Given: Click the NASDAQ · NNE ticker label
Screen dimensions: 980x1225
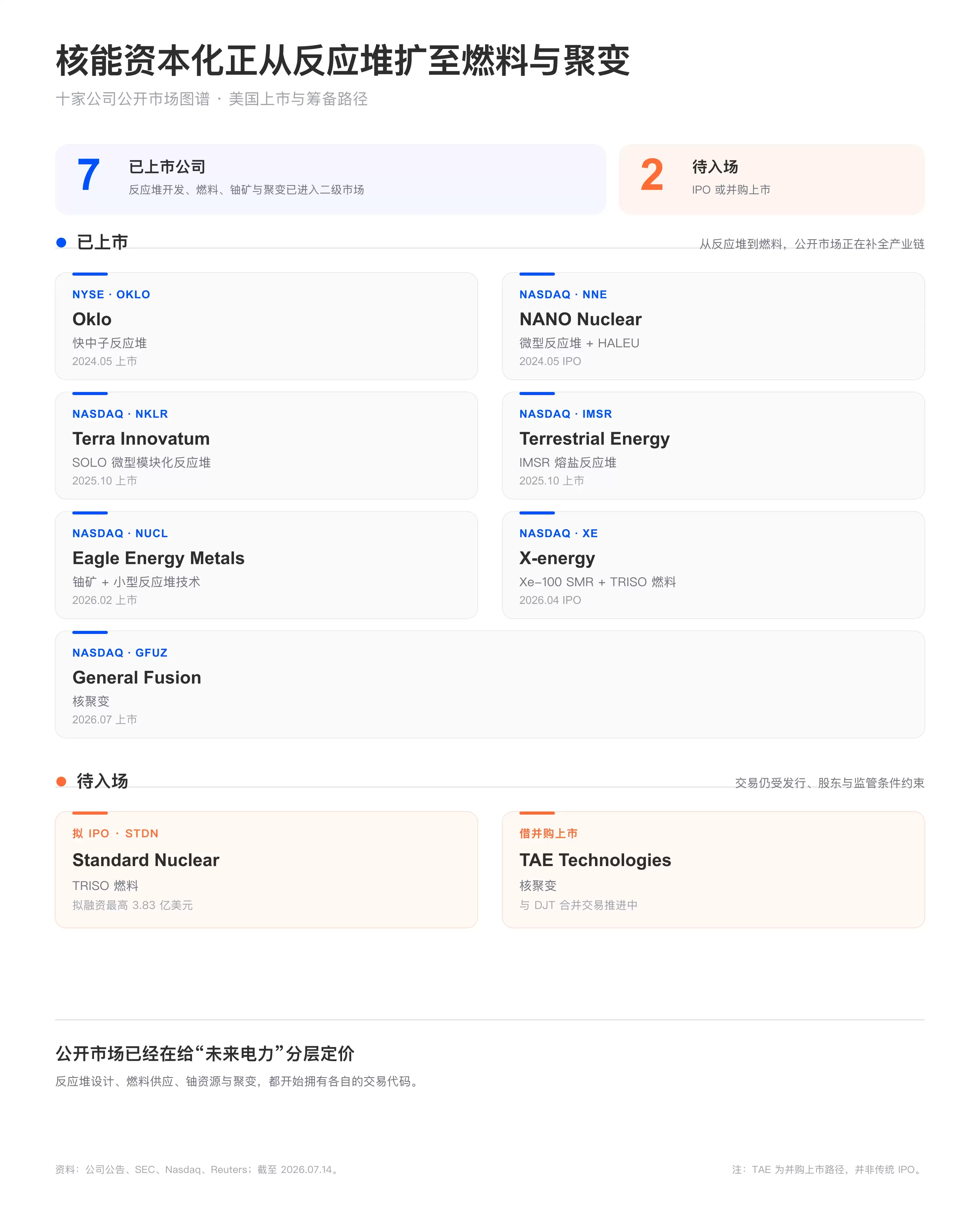Looking at the screenshot, I should coord(563,294).
